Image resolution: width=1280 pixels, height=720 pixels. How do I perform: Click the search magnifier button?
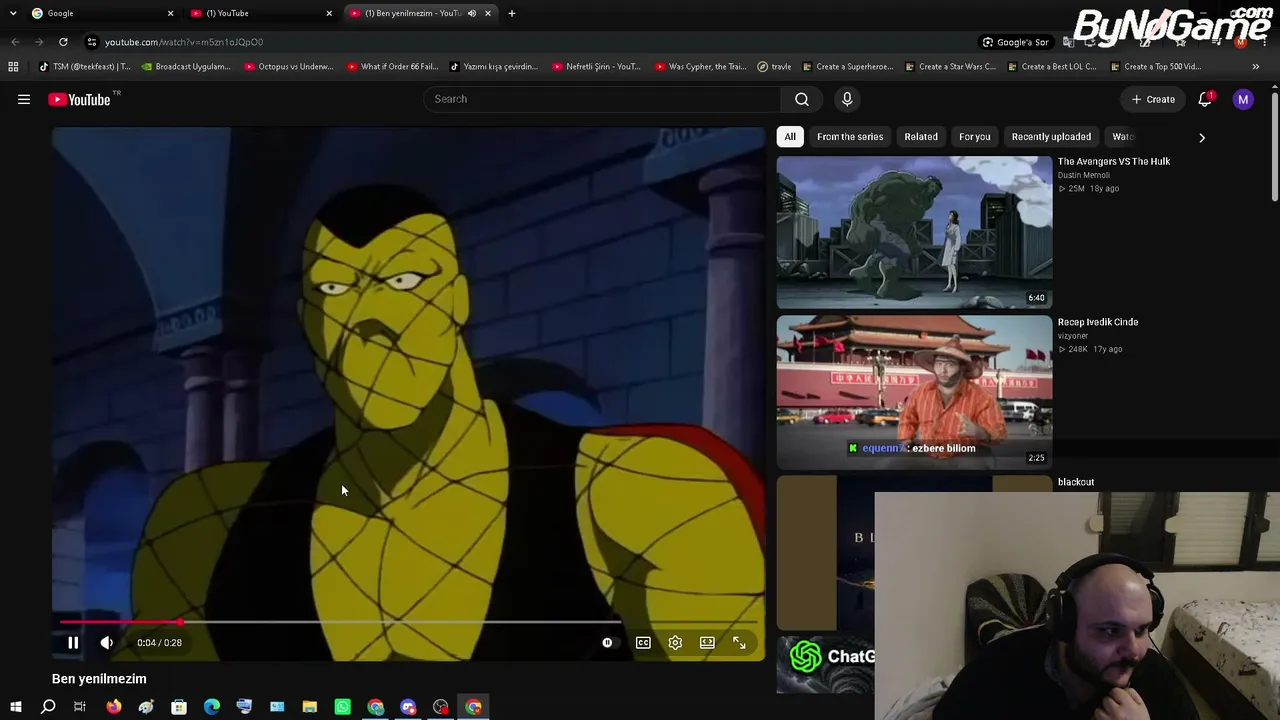tap(802, 99)
